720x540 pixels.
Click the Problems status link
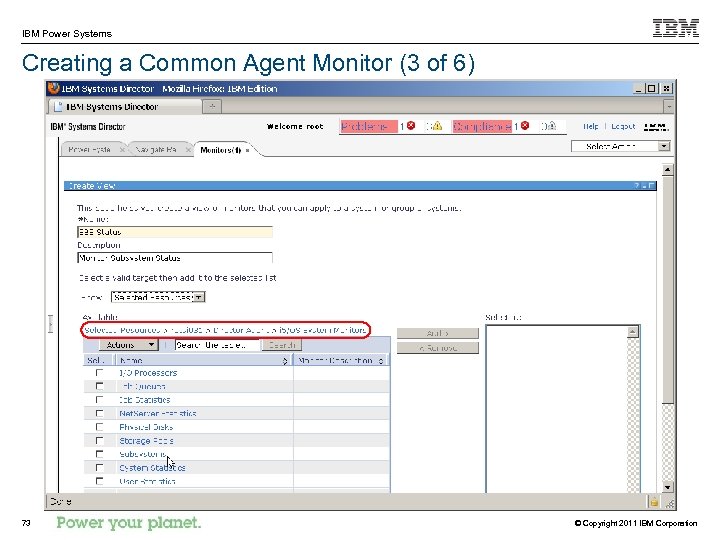(364, 126)
